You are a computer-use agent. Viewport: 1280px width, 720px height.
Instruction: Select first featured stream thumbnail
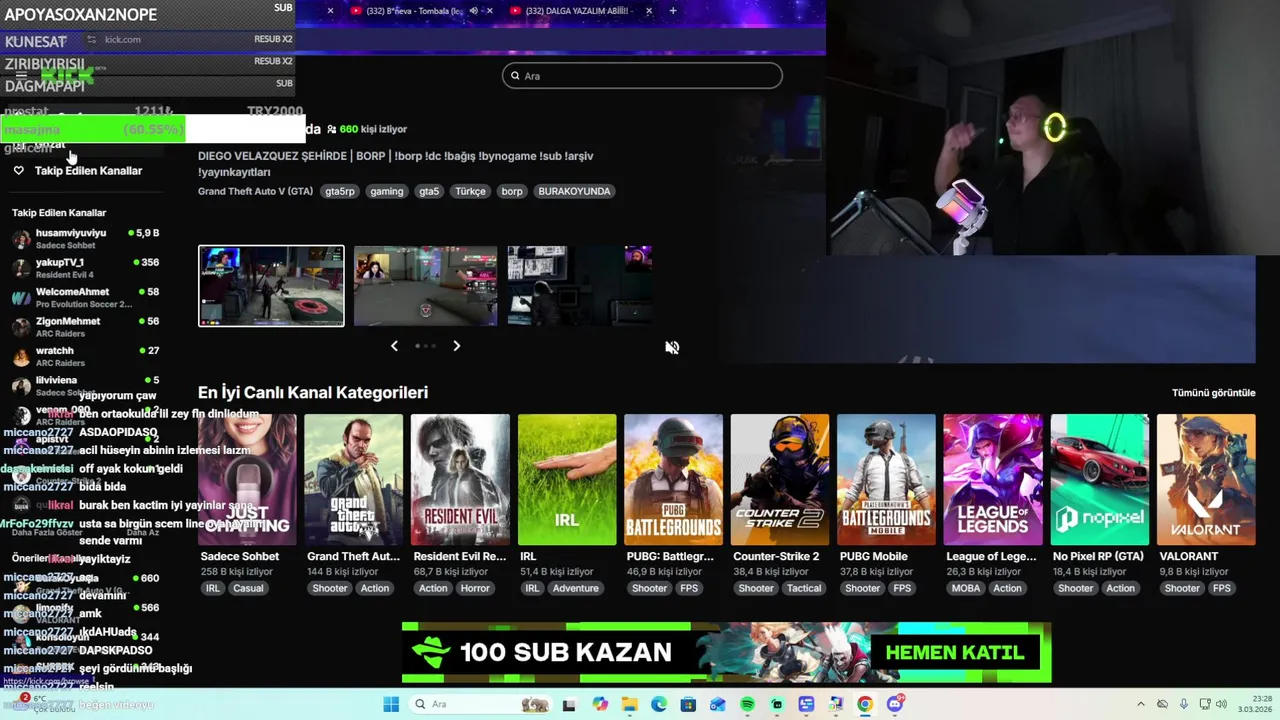[271, 286]
